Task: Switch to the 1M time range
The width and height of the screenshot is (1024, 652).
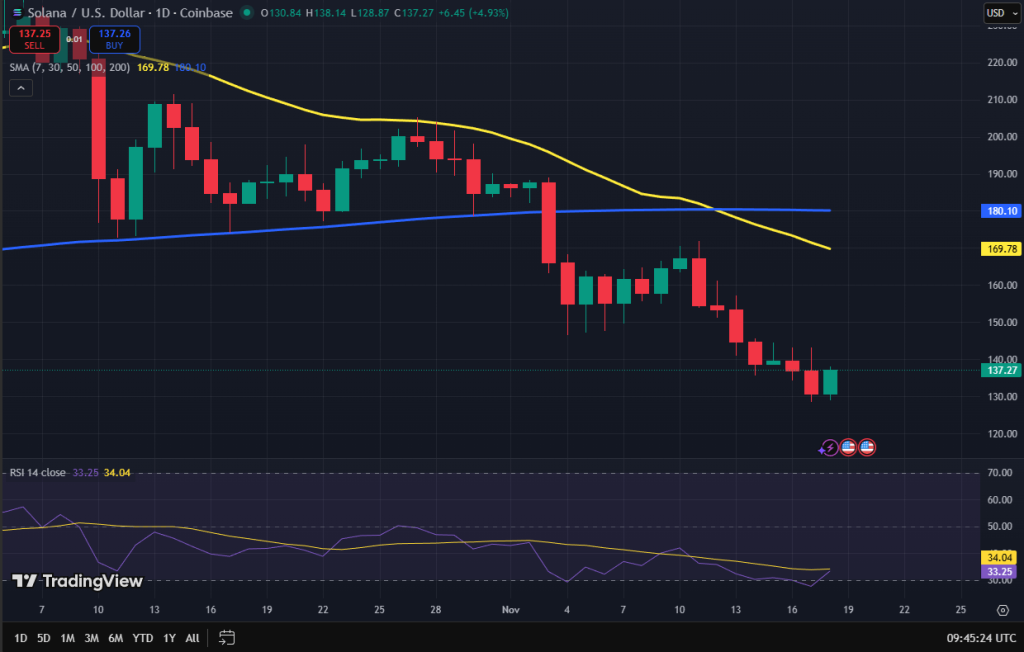Action: (67, 638)
